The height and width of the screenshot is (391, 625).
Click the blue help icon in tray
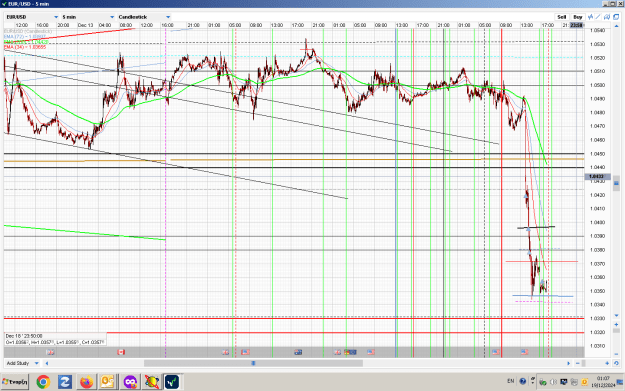pos(523,381)
